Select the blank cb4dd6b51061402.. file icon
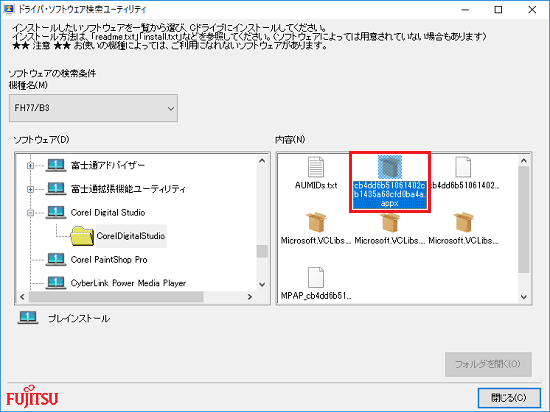 (463, 167)
